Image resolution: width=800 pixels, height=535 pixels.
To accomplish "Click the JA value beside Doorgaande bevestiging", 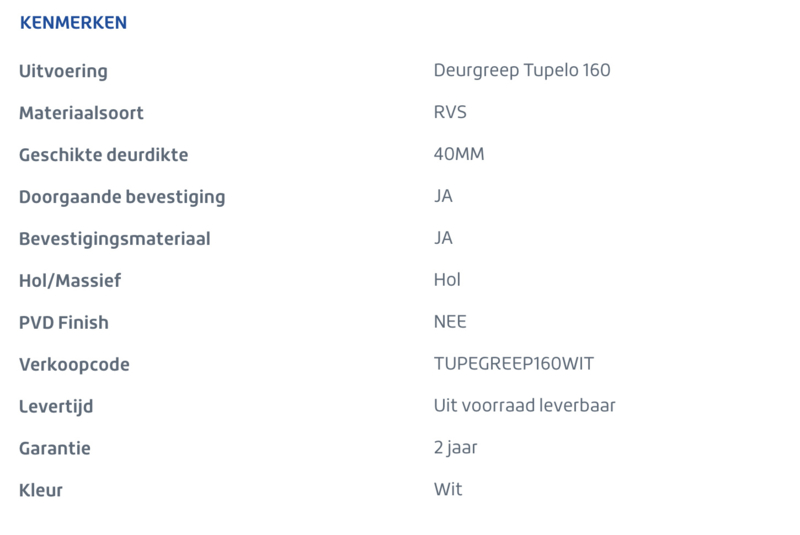I will click(x=443, y=196).
